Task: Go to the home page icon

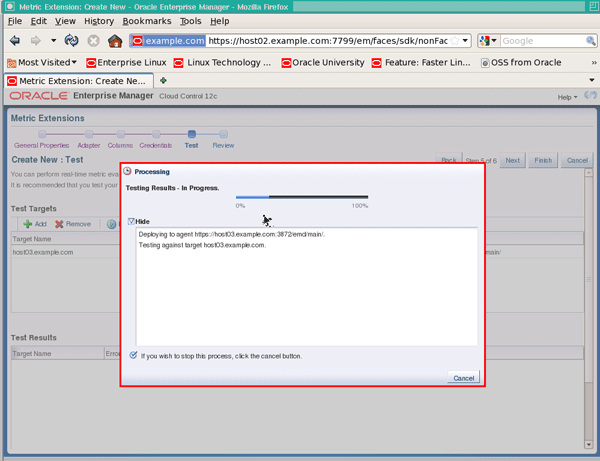Action: coord(115,41)
